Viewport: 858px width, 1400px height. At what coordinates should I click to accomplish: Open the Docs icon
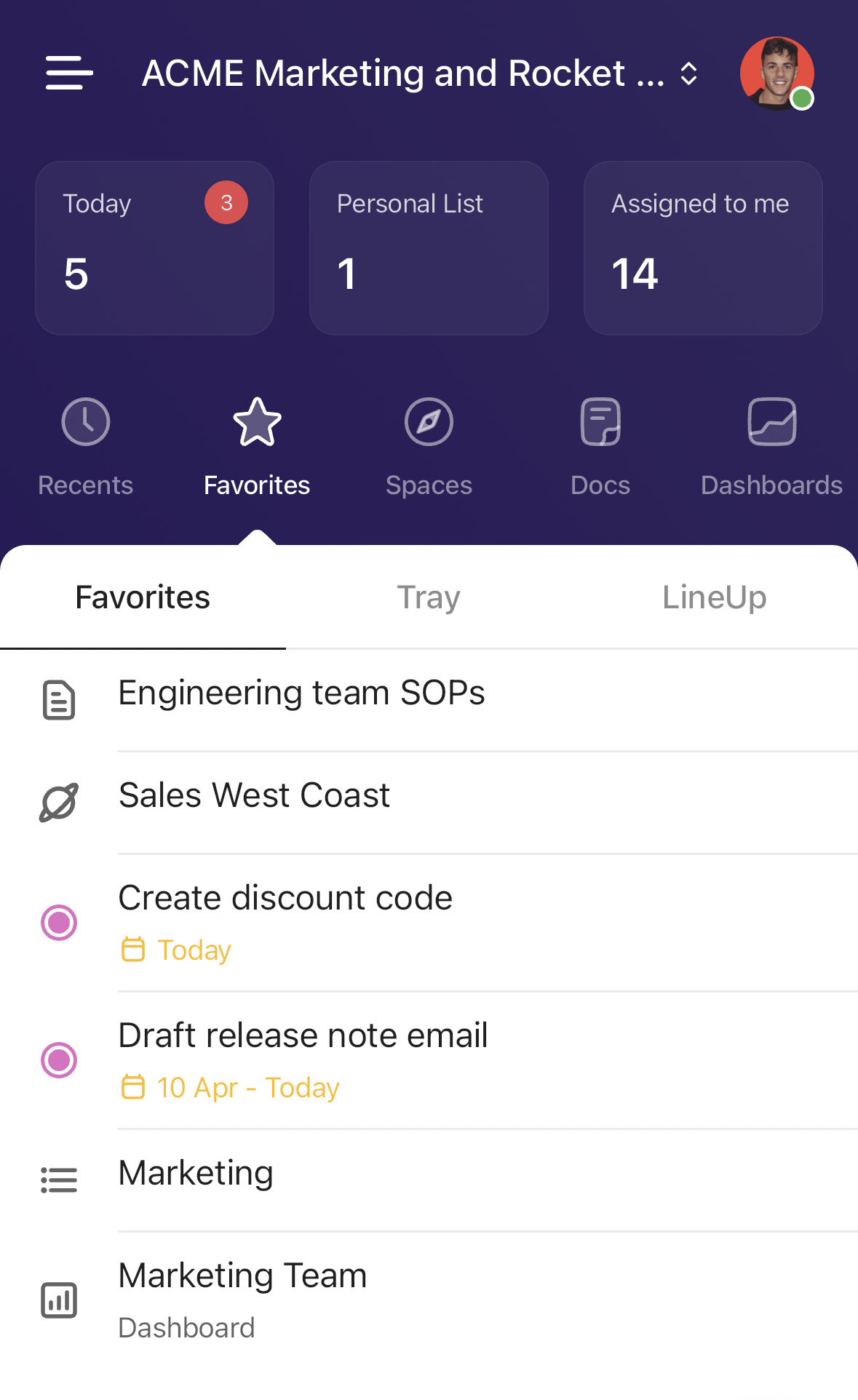point(600,422)
